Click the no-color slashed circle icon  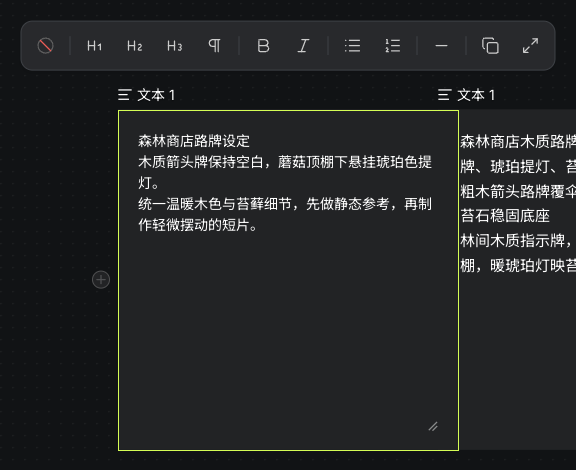tap(46, 46)
